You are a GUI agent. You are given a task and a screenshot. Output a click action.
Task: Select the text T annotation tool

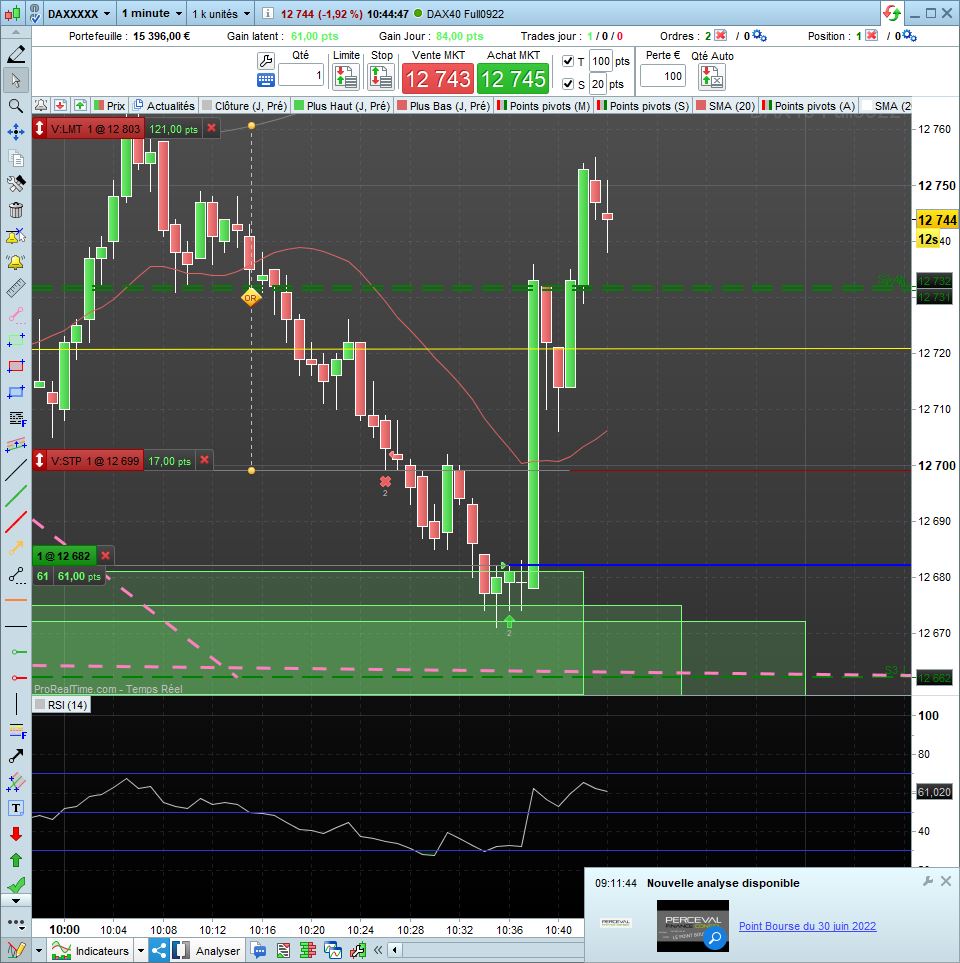[16, 808]
